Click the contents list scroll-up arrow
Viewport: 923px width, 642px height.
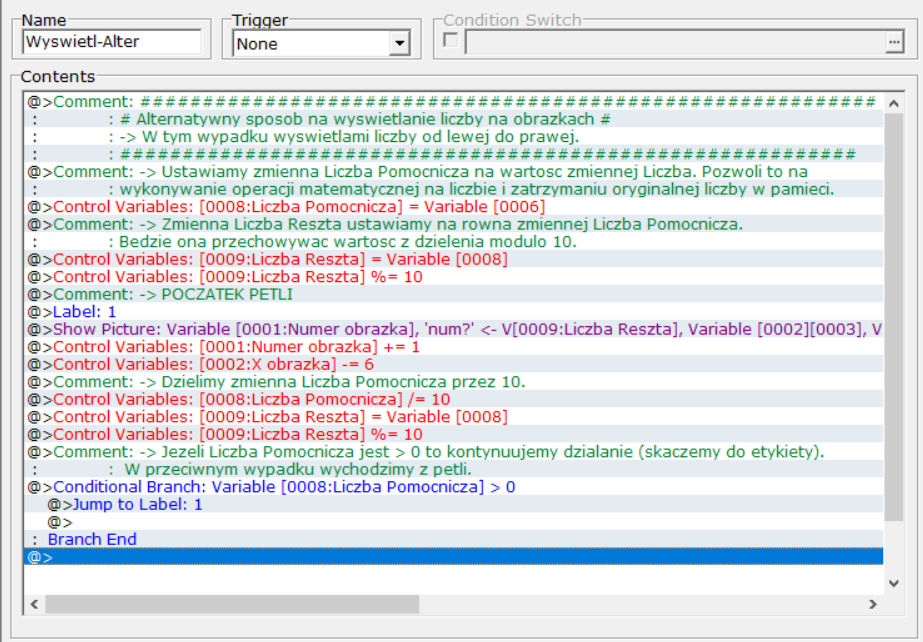point(894,104)
